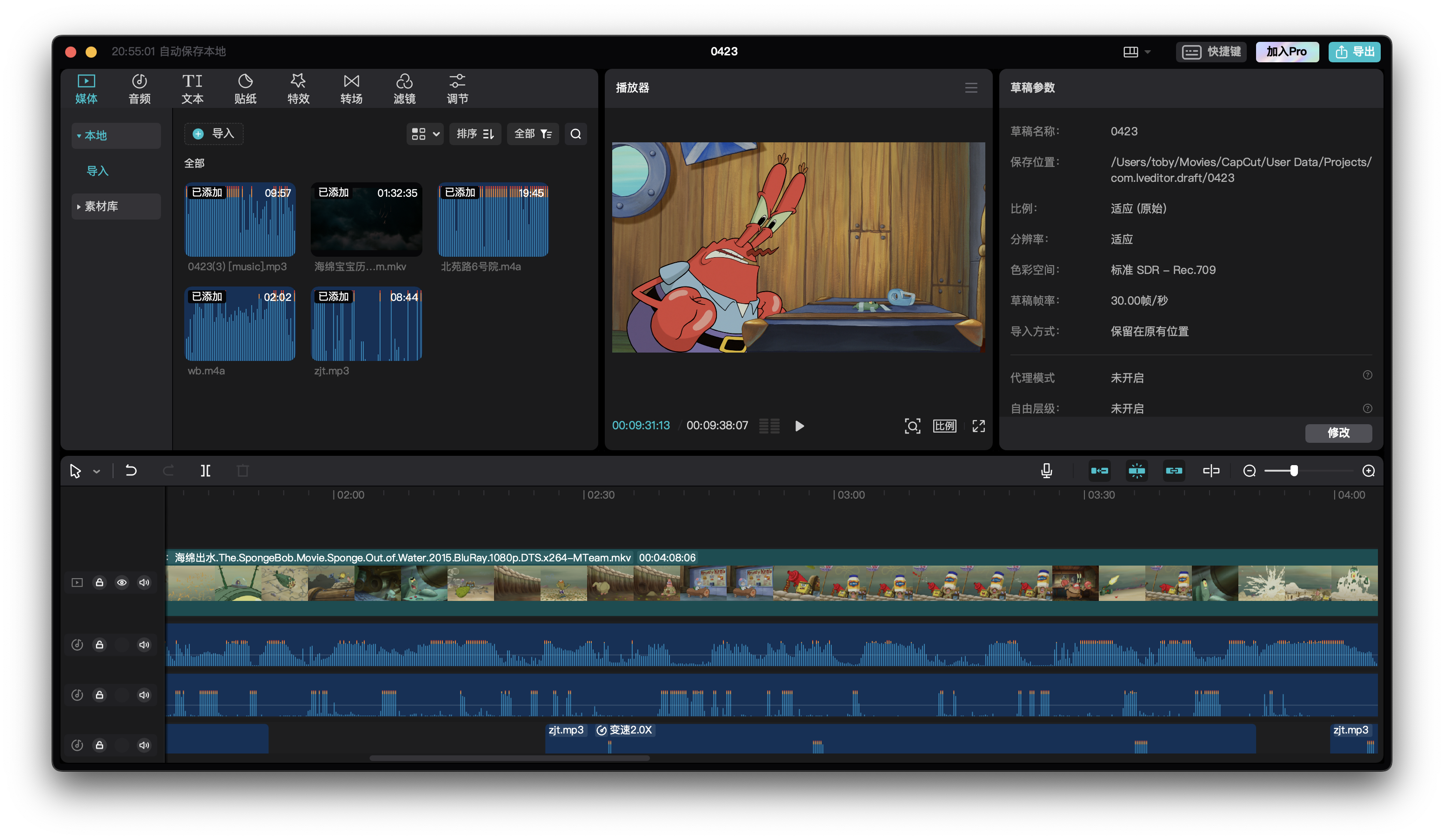Click the timeline zoom slider handle
Viewport: 1444px width, 840px height.
click(x=1294, y=471)
